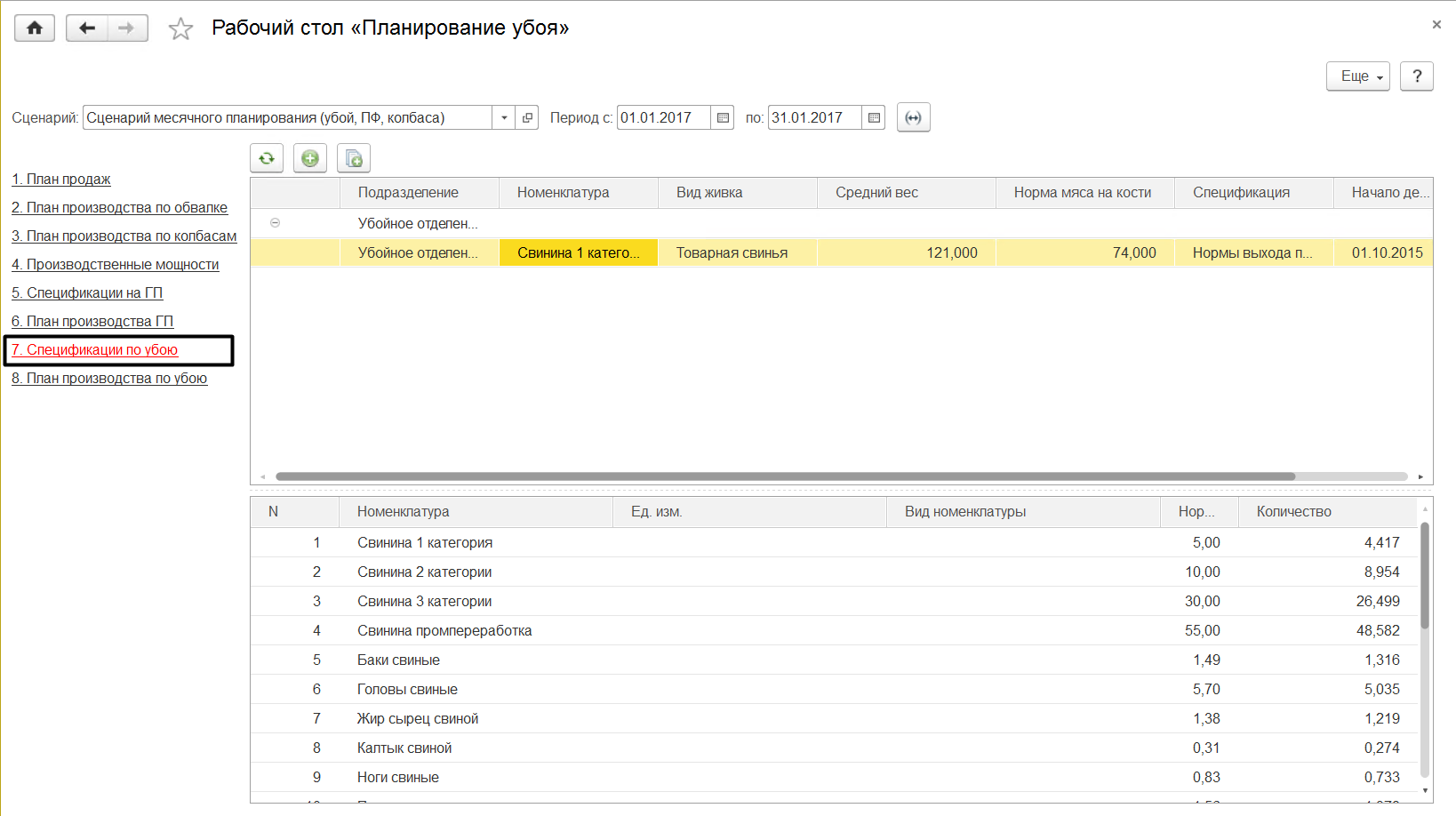
Task: Expand the Сценарий dropdown list
Action: point(504,117)
